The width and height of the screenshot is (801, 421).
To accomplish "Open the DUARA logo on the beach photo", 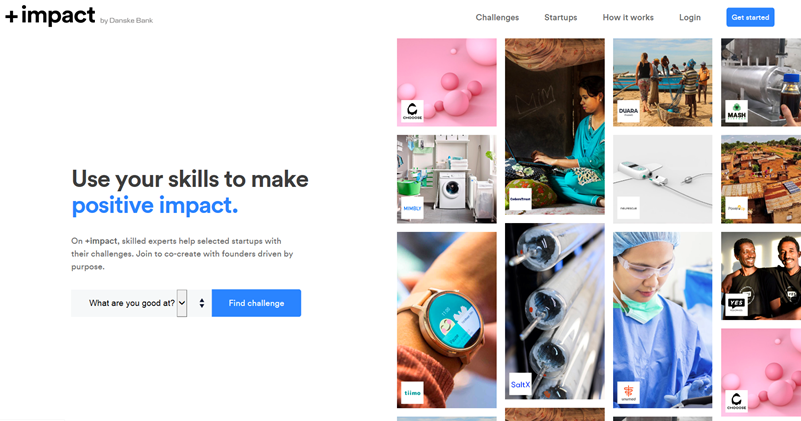I will pos(628,111).
